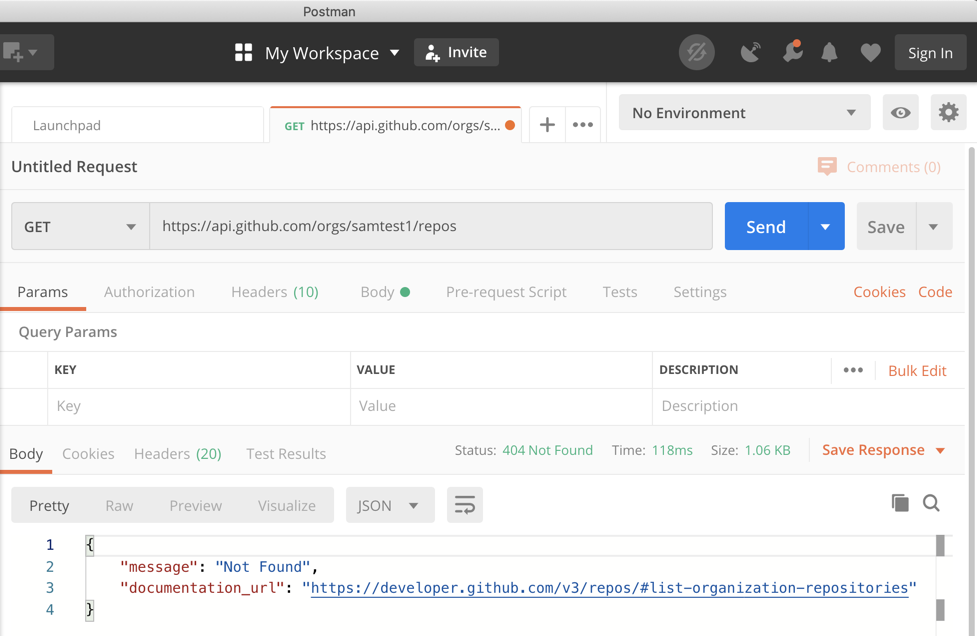Open notifications bell icon
977x636 pixels.
(830, 53)
